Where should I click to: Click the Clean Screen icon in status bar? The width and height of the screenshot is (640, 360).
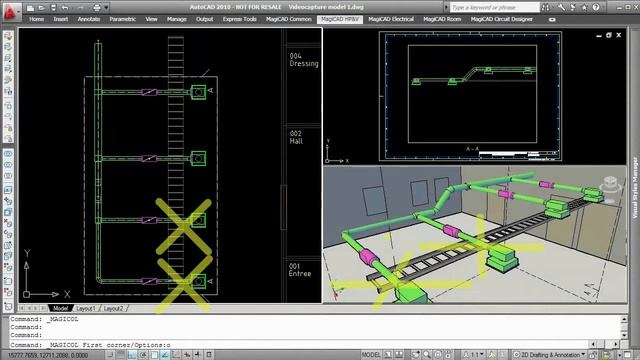pos(628,355)
